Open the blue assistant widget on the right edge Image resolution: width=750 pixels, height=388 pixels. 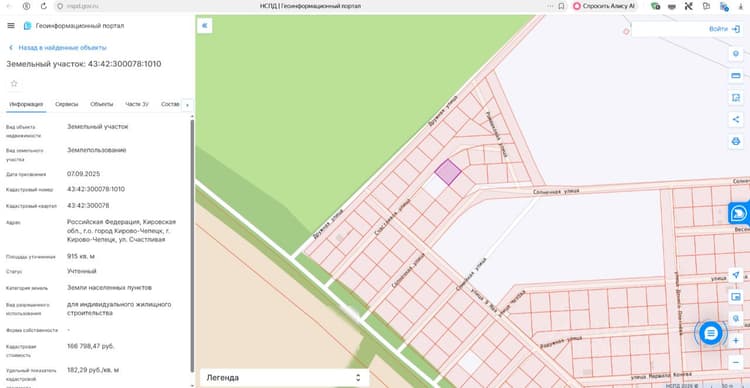739,214
